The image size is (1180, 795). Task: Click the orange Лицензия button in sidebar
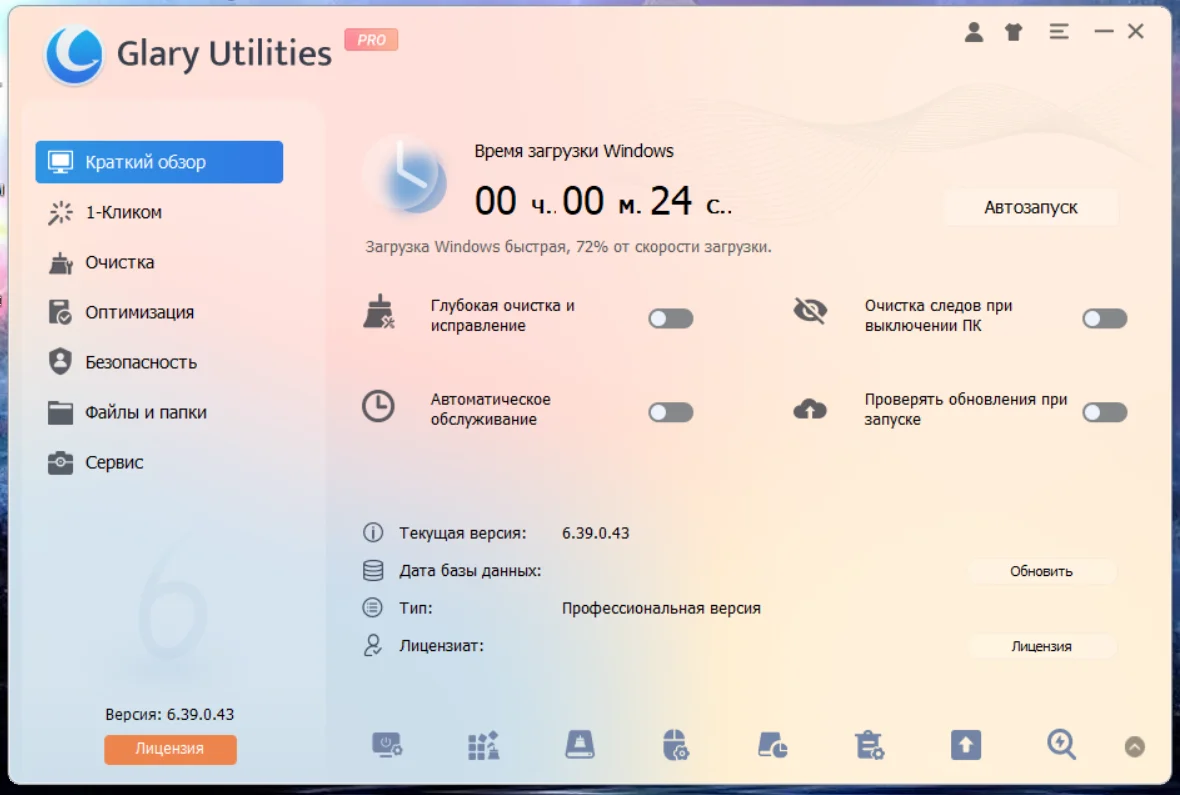coord(170,749)
